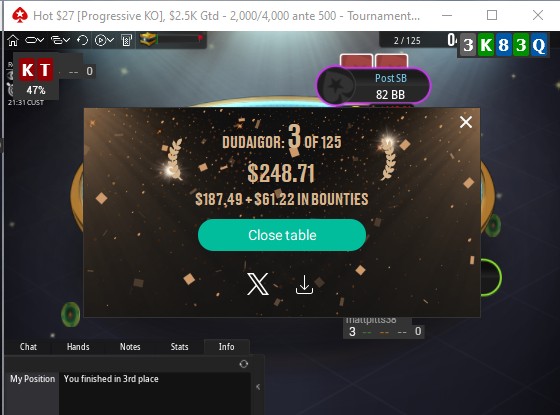
Task: Open the hand replayer play dropdown
Action: [104, 40]
